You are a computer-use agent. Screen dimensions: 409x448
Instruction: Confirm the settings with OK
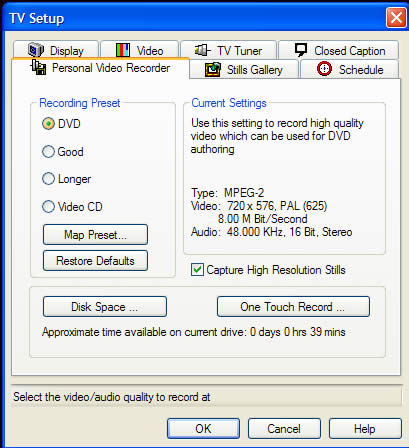point(203,429)
